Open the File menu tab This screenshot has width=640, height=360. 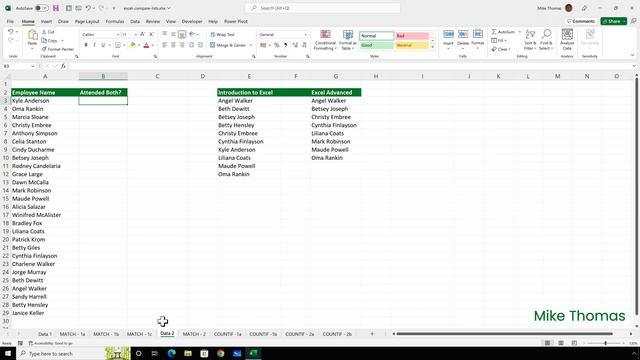10,21
